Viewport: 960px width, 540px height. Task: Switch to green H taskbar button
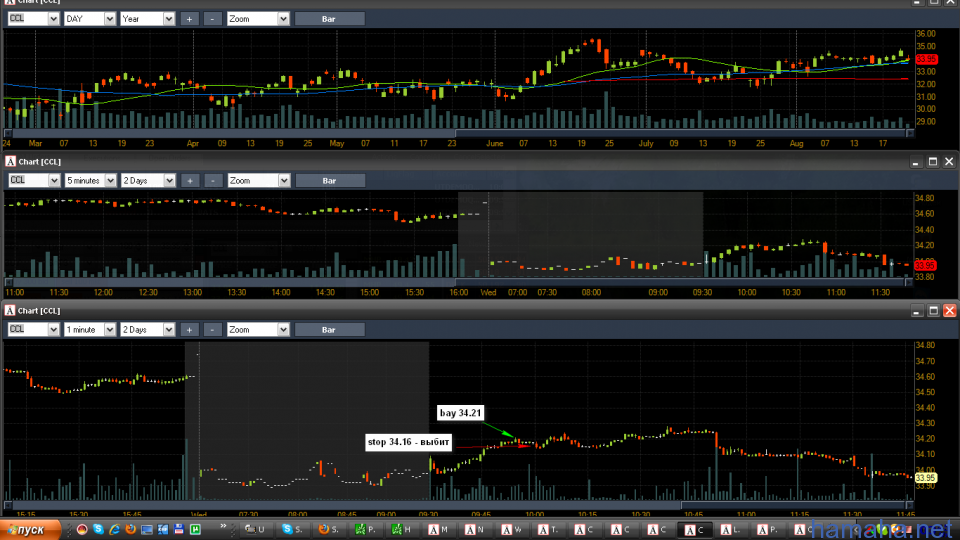(x=402, y=530)
